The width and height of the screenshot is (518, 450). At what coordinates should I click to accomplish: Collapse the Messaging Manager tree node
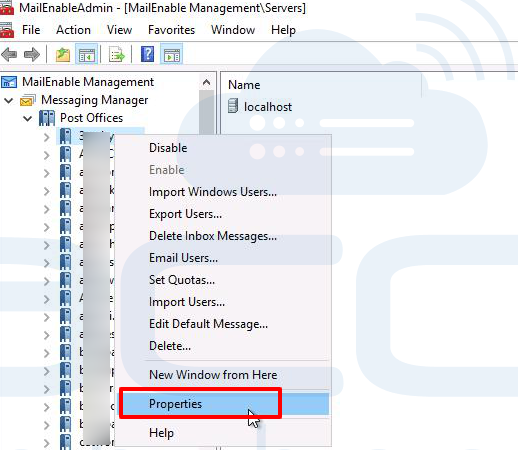tap(9, 100)
